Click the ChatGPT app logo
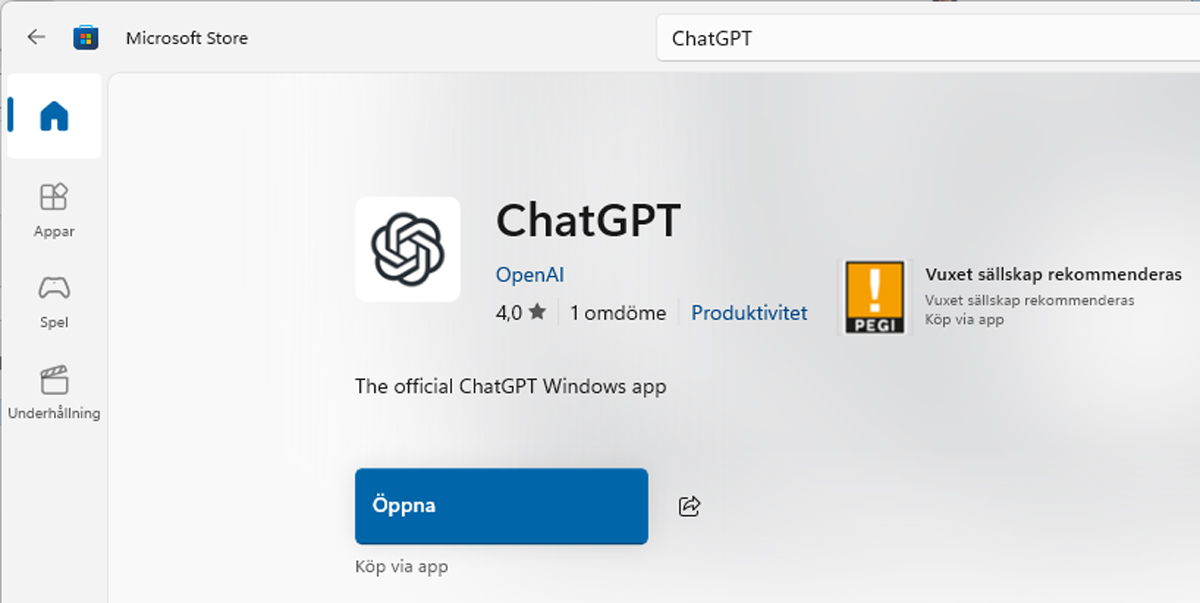Screen dimensions: 1200x603 [x=407, y=249]
